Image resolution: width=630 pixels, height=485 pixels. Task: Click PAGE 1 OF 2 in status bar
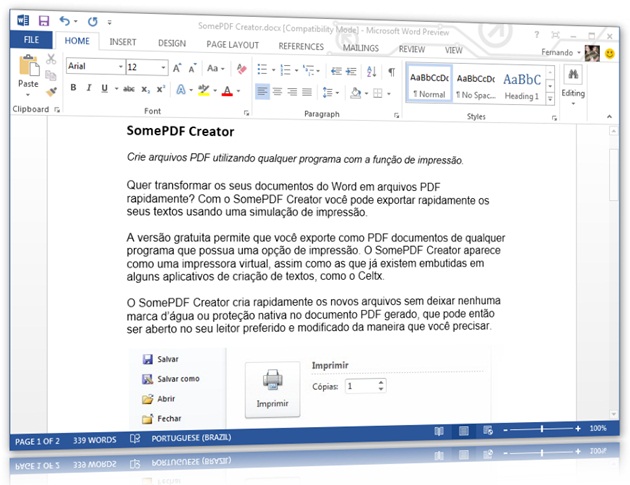[37, 441]
